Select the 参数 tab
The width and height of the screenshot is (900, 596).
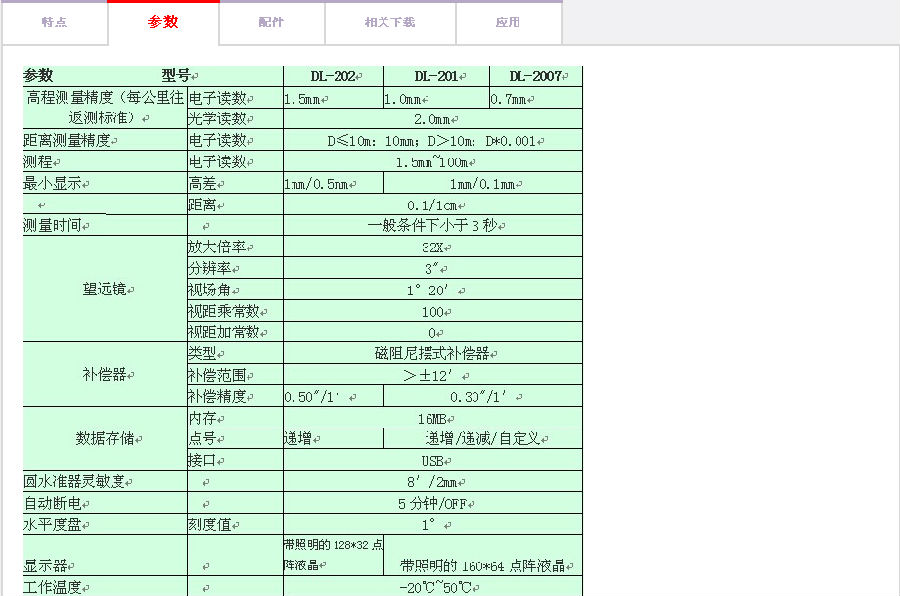(x=163, y=22)
